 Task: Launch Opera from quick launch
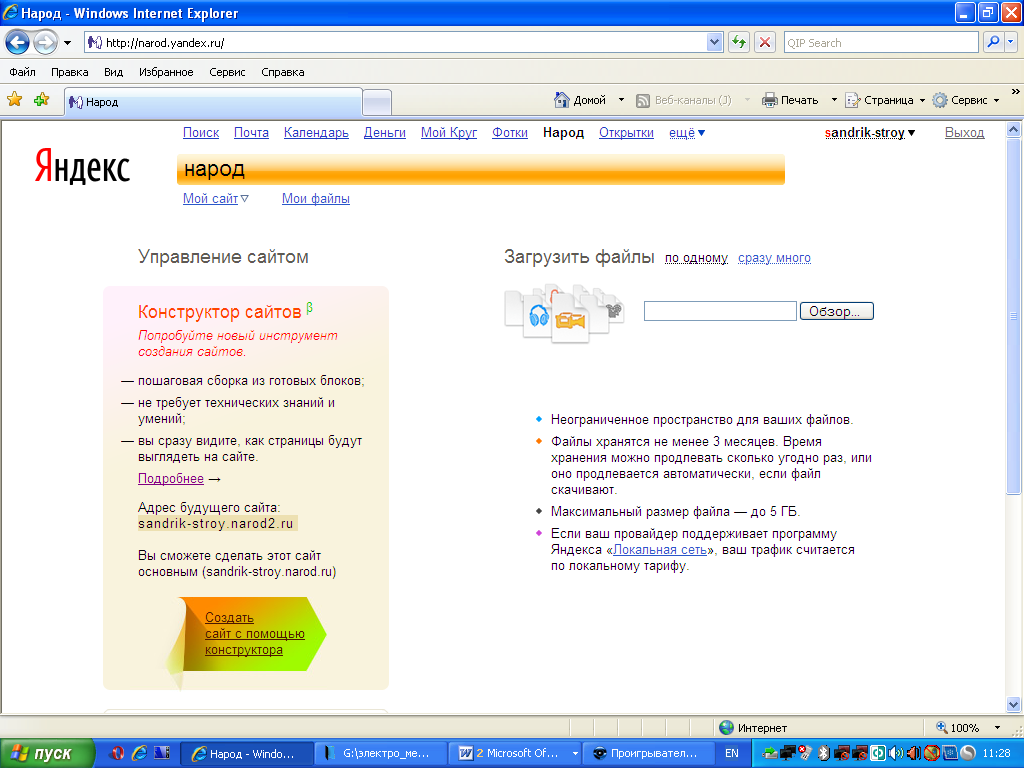[x=117, y=753]
